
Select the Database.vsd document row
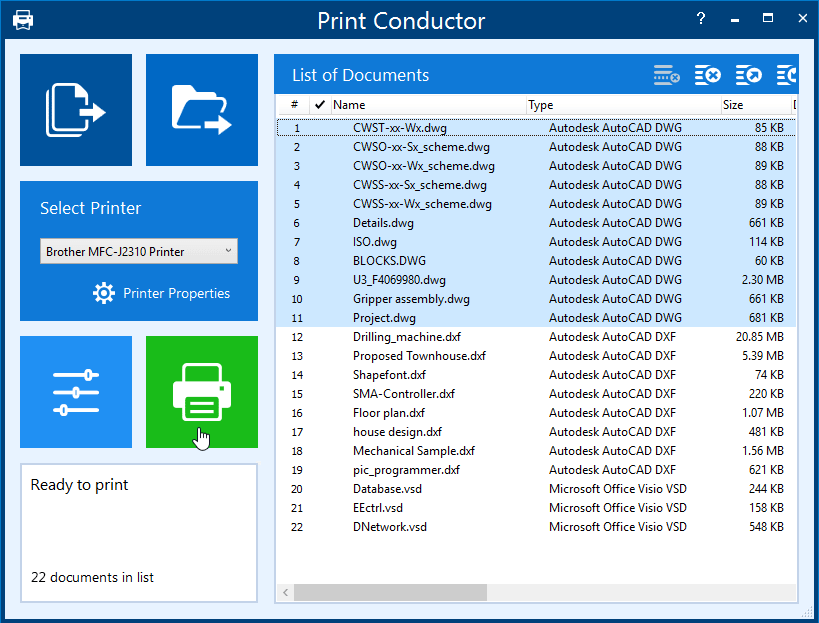click(390, 489)
